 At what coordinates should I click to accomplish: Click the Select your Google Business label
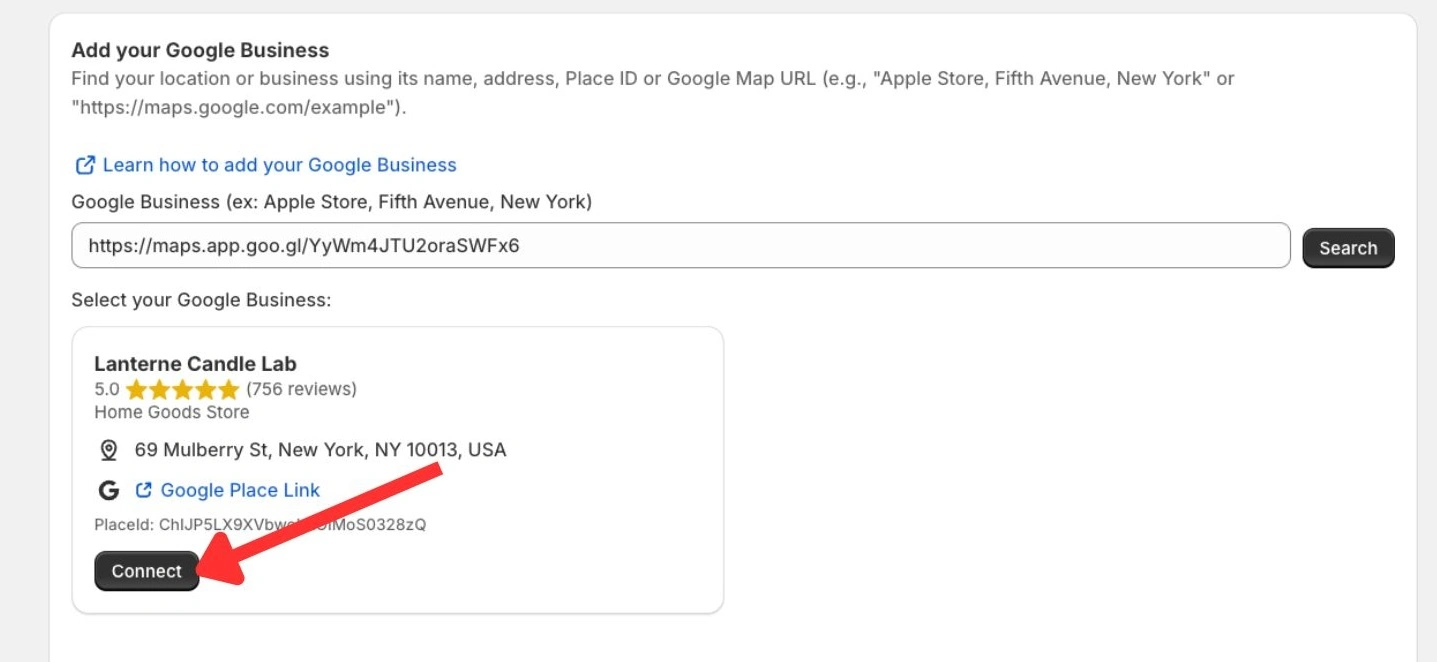click(201, 299)
